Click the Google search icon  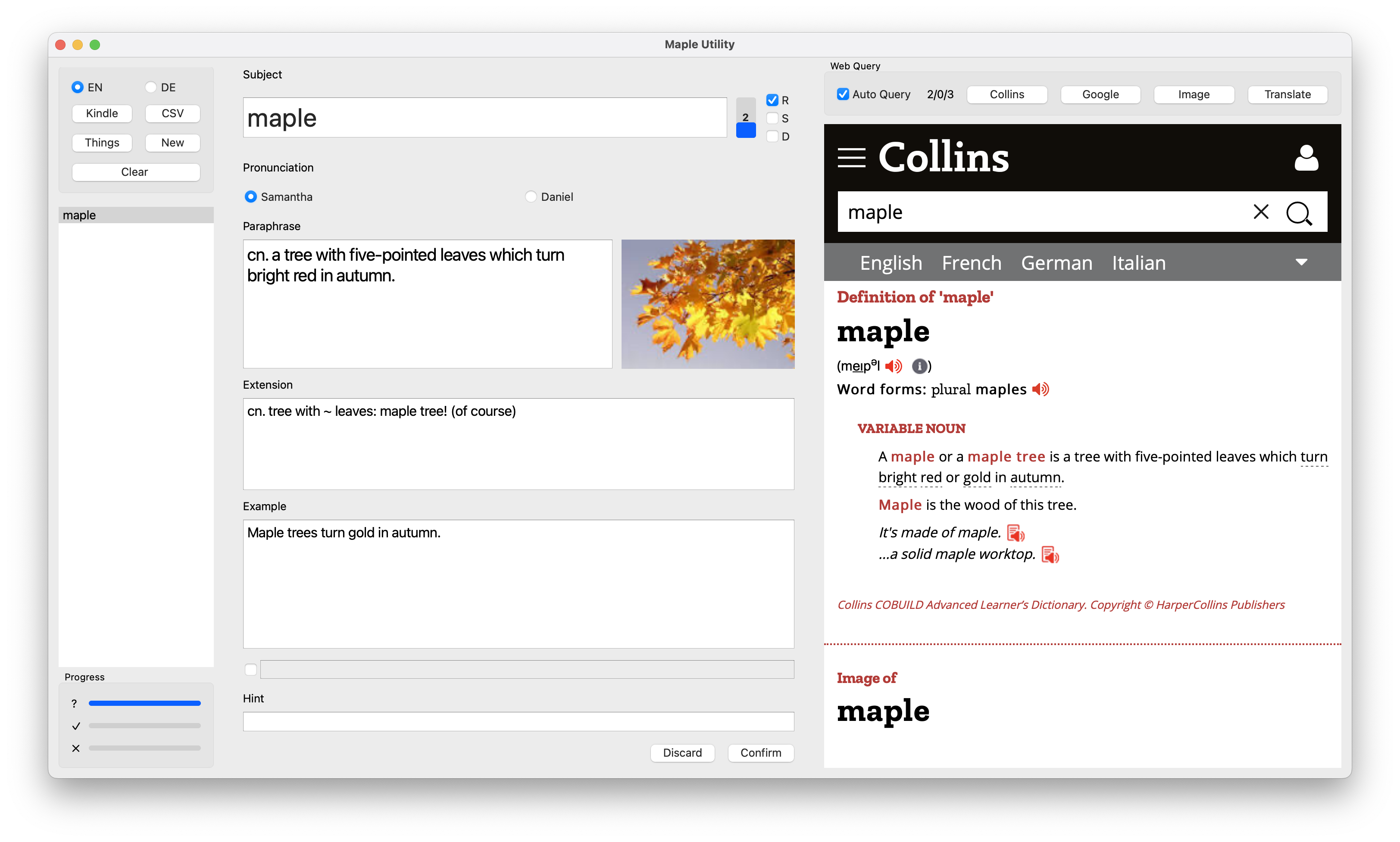pyautogui.click(x=1100, y=93)
